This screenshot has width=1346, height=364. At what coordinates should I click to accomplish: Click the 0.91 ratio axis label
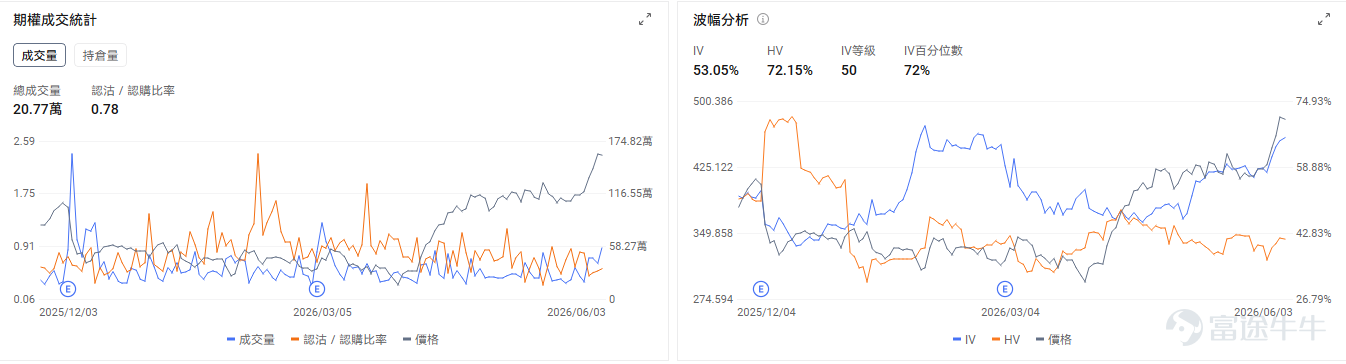[x=24, y=246]
